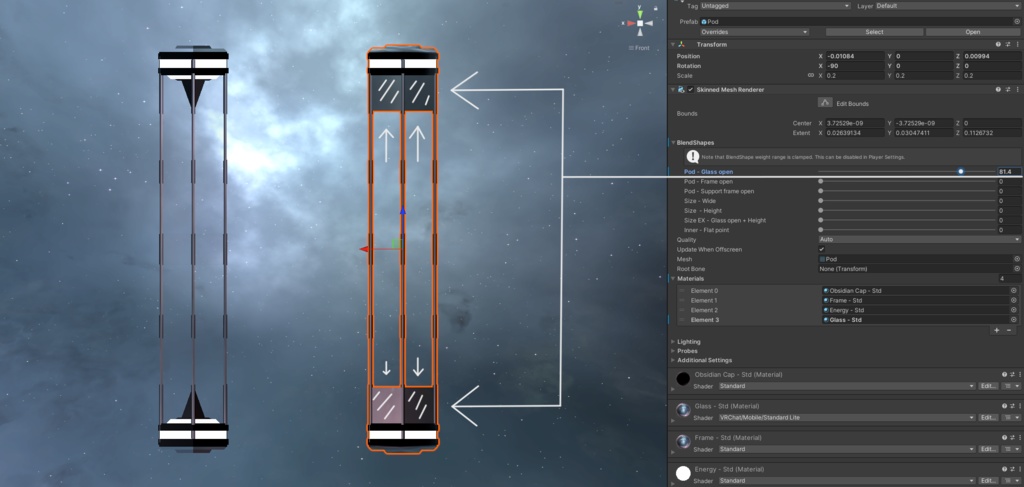This screenshot has width=1024, height=487.
Task: Open Frame material shader dropdown
Action: tap(846, 449)
